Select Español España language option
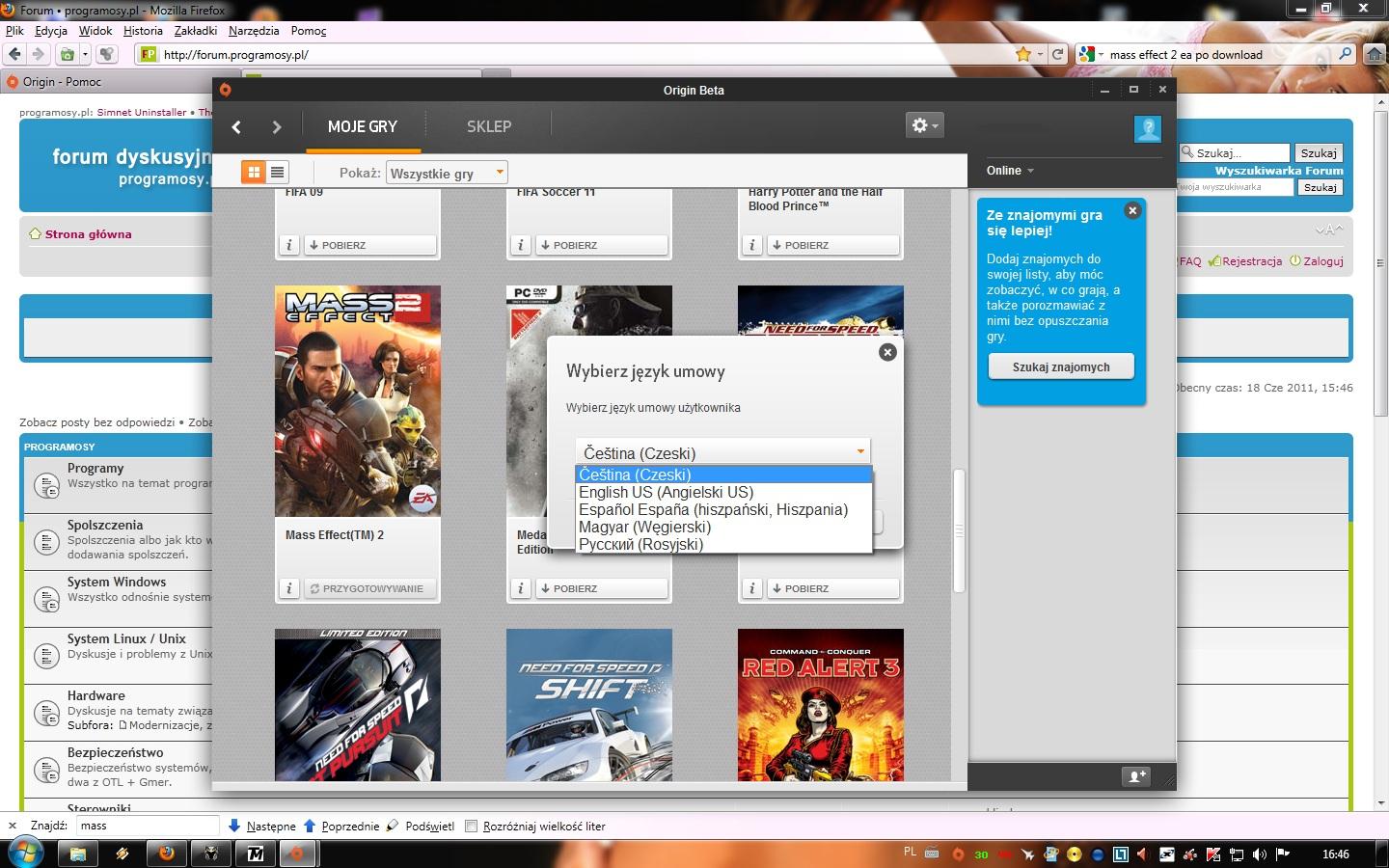Viewport: 1389px width, 868px height. (x=723, y=509)
